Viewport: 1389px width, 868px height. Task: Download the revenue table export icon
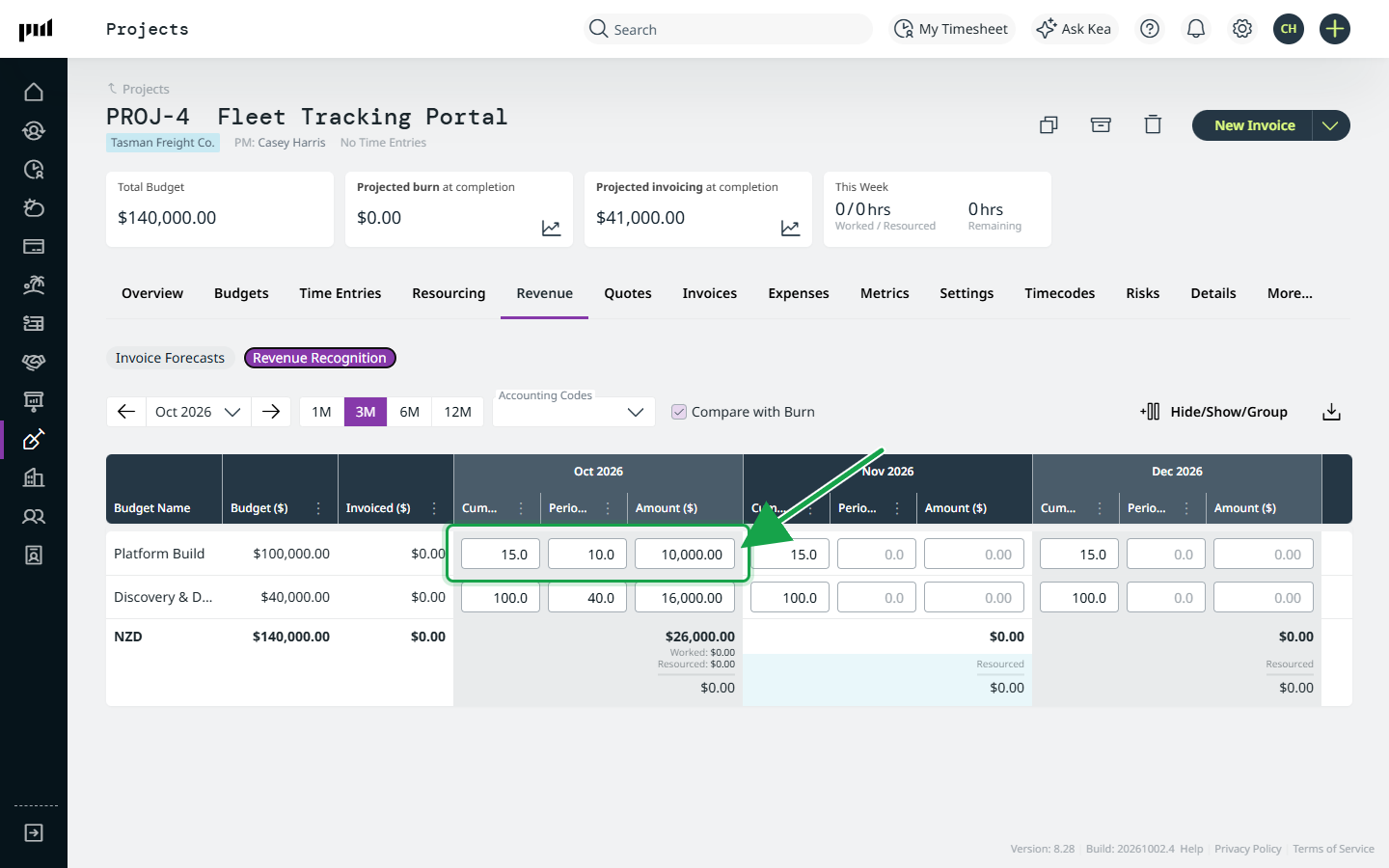1331,412
